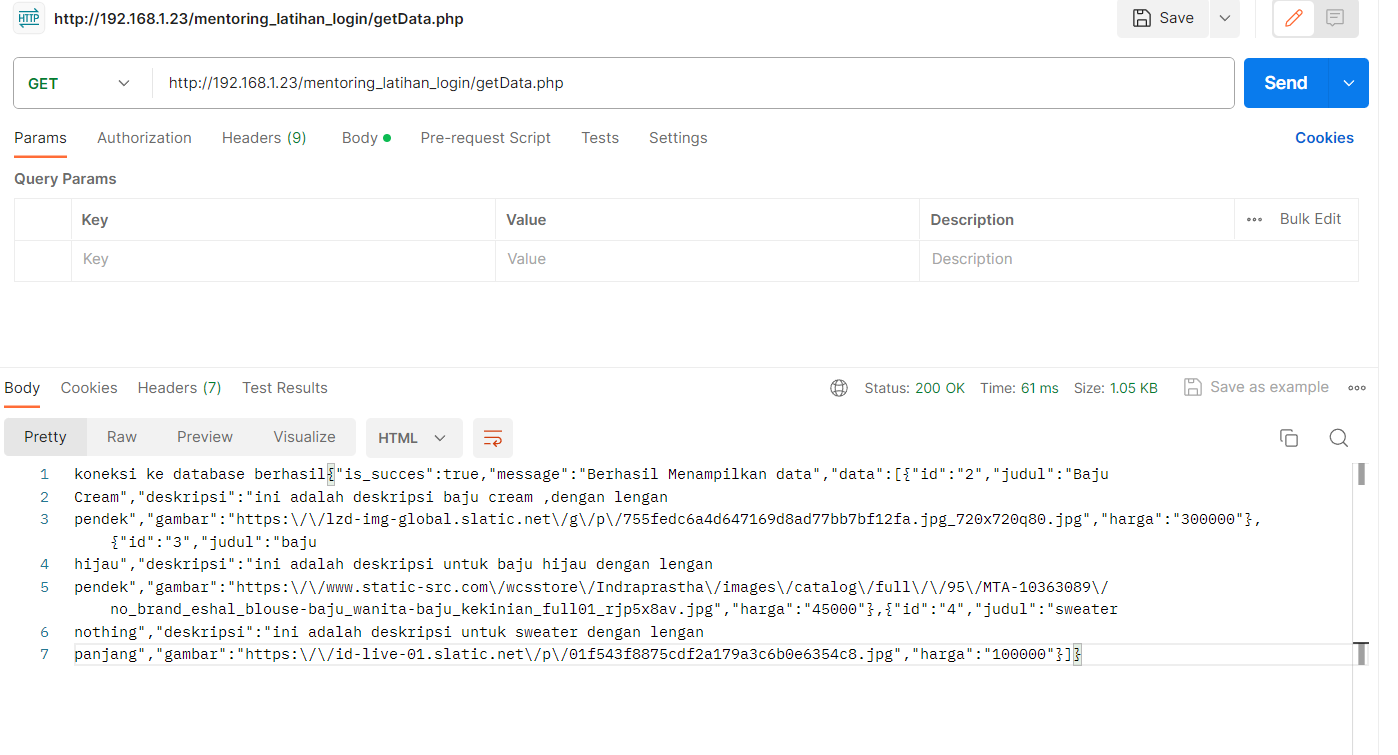
Task: Expand the Send button dropdown arrow
Action: click(1347, 83)
